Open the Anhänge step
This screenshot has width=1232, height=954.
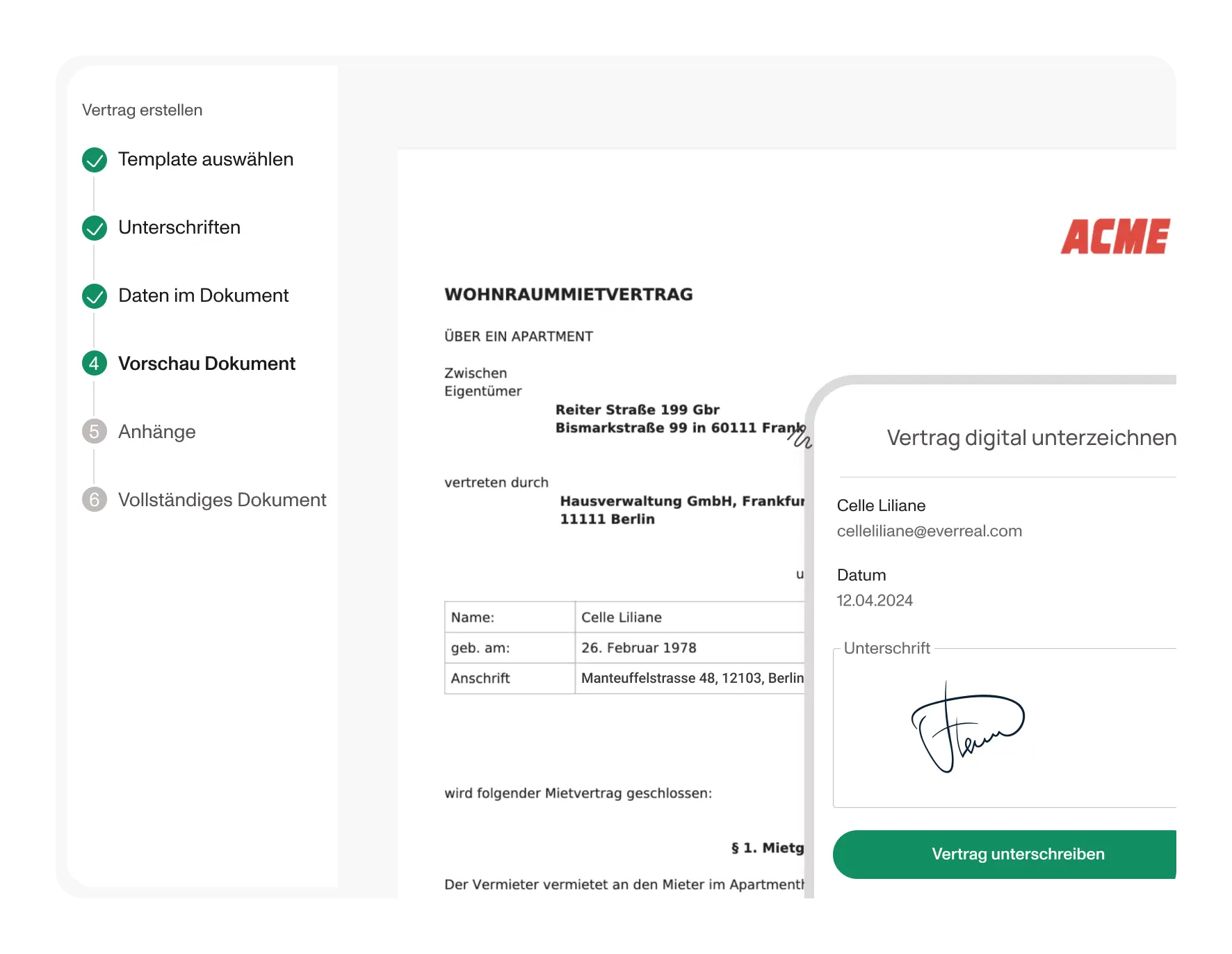(x=157, y=432)
